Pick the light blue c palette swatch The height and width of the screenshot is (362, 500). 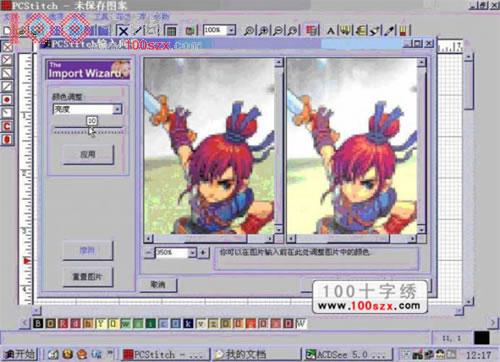[x=163, y=323]
